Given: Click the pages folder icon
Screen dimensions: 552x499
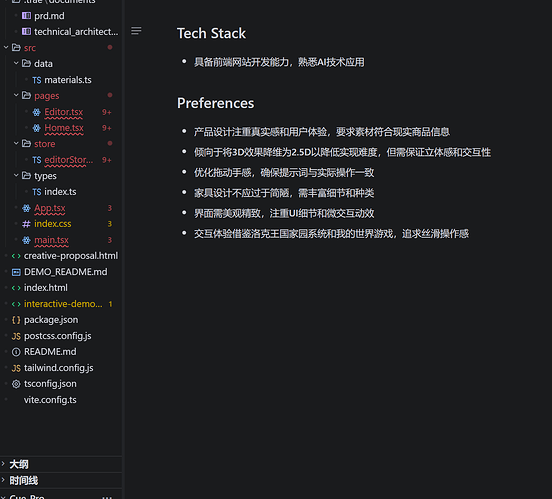Looking at the screenshot, I should point(26,95).
